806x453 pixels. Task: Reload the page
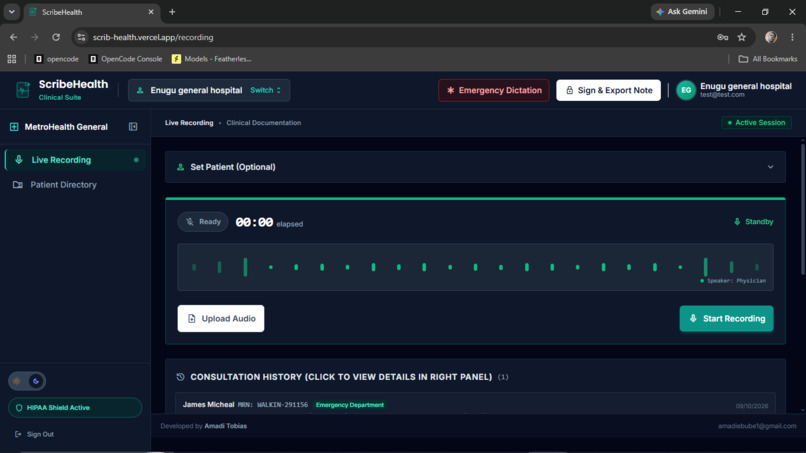pos(56,37)
